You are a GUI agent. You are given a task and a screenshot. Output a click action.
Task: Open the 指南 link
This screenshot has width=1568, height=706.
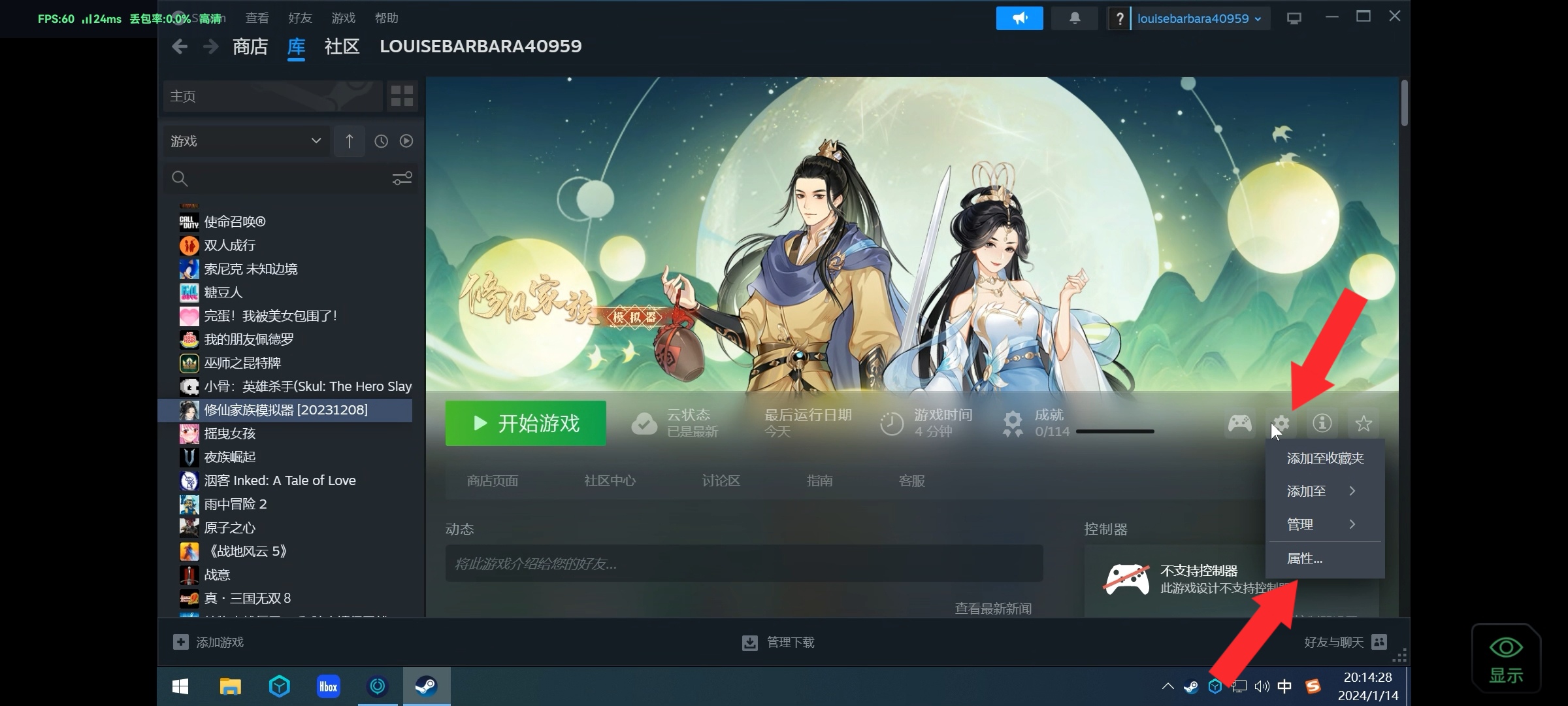(x=819, y=481)
